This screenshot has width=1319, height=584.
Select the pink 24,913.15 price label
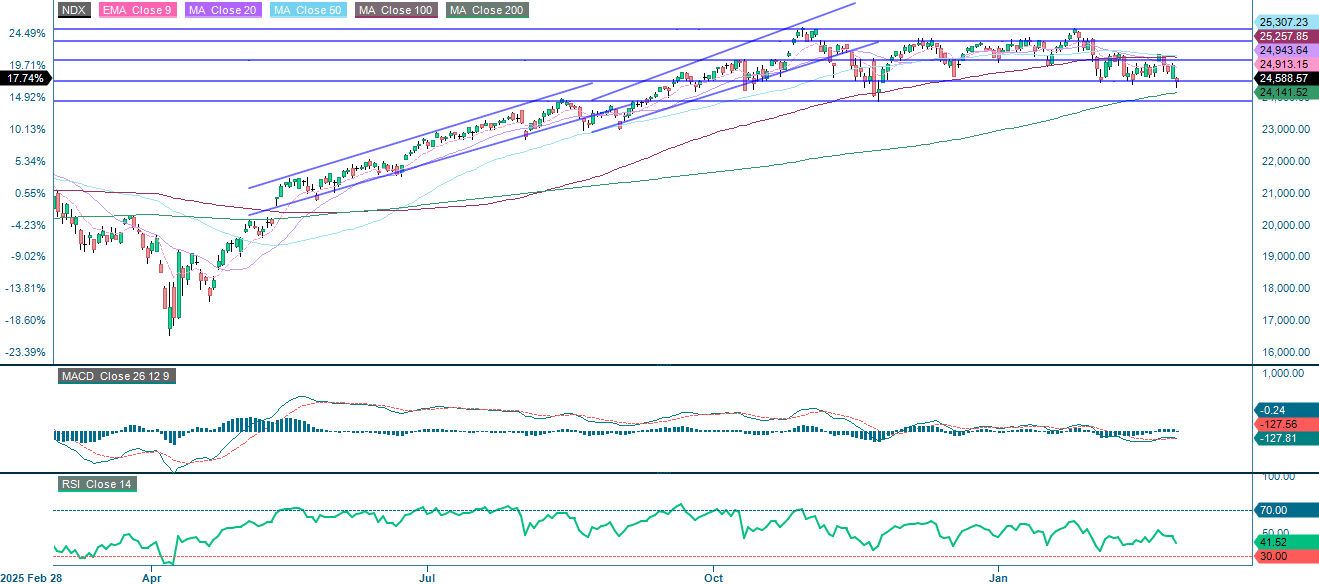click(x=1284, y=62)
